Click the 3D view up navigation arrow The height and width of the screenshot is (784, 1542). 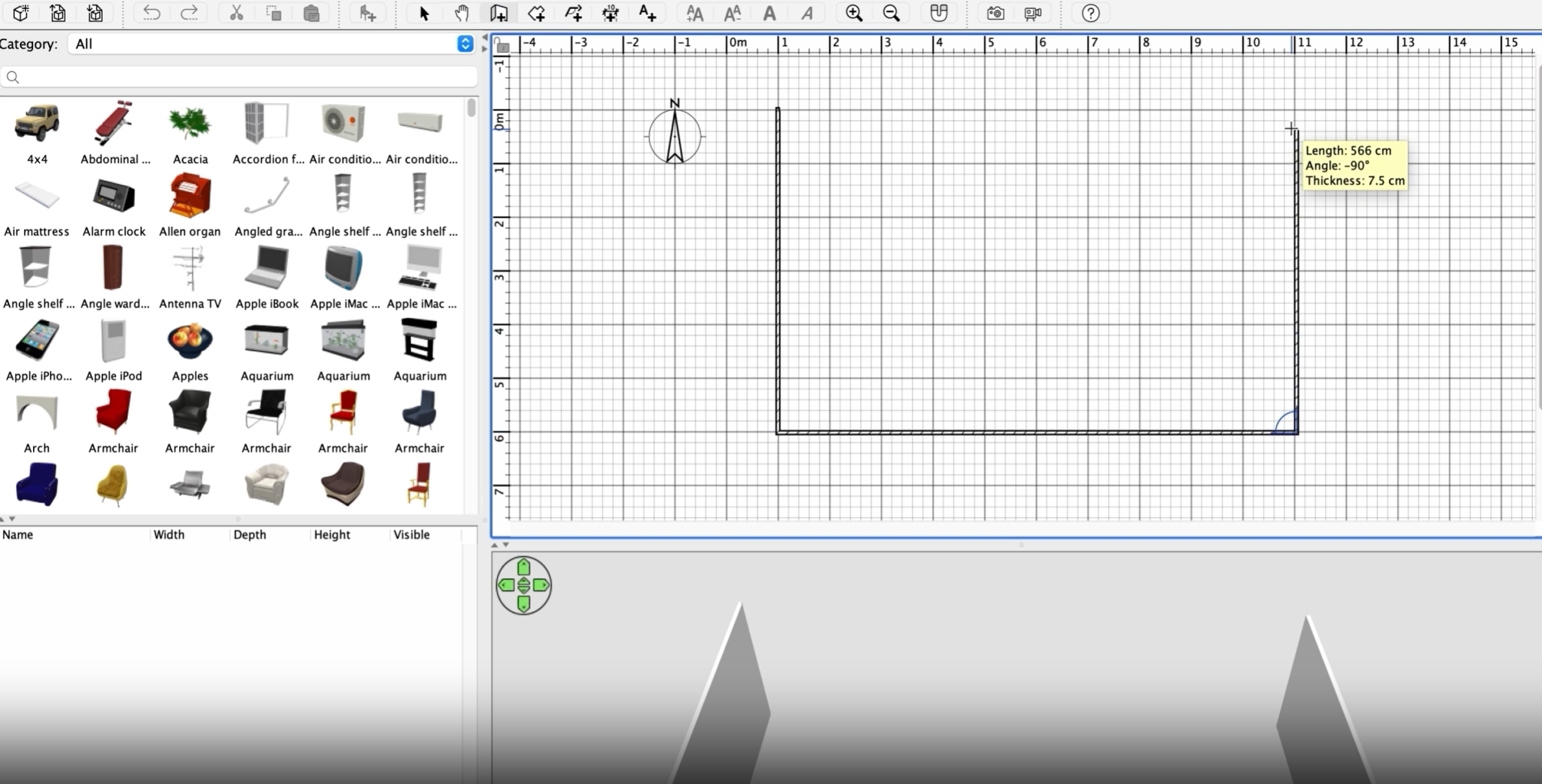point(523,567)
